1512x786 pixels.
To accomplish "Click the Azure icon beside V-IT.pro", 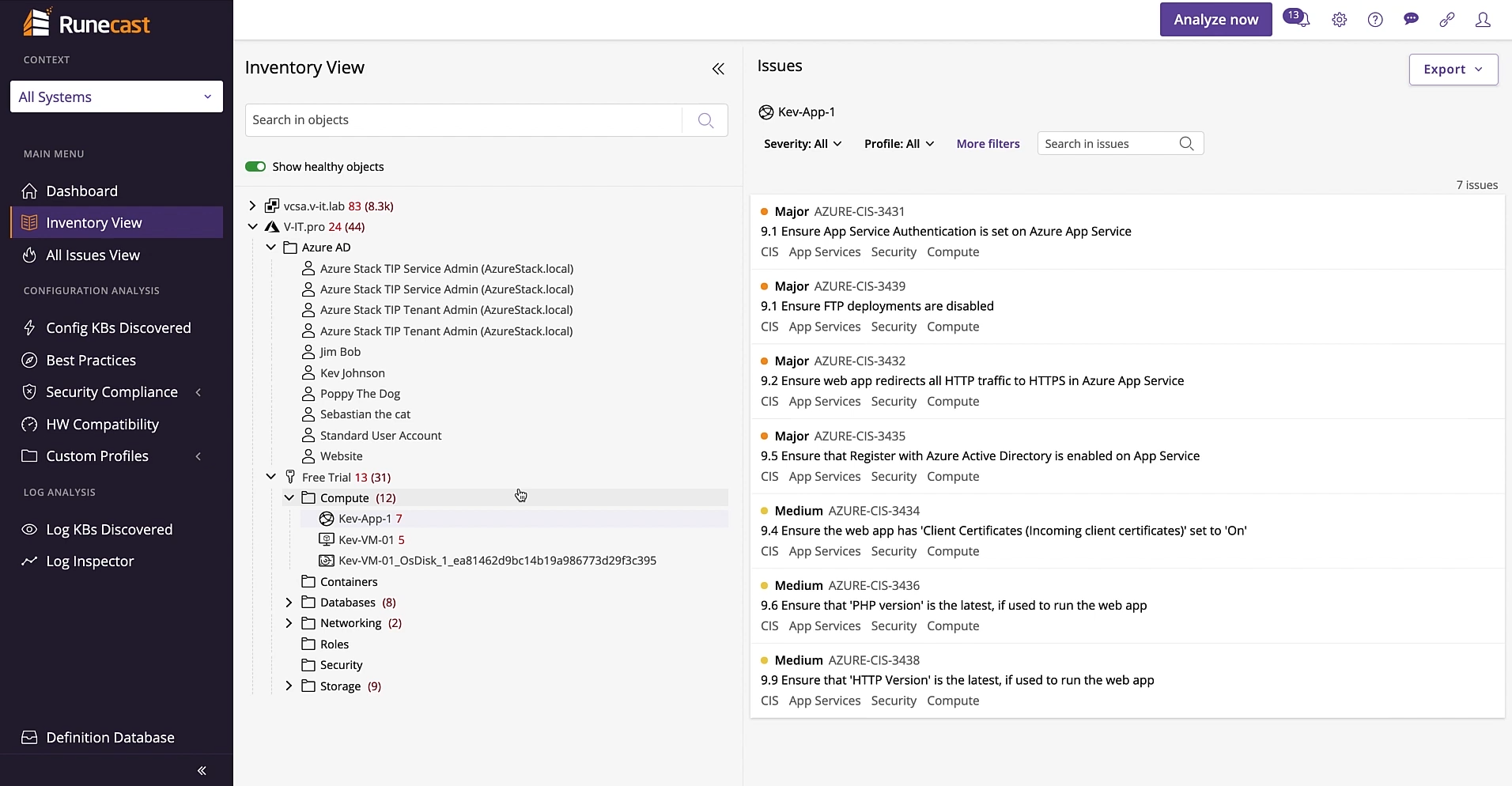I will click(x=271, y=227).
